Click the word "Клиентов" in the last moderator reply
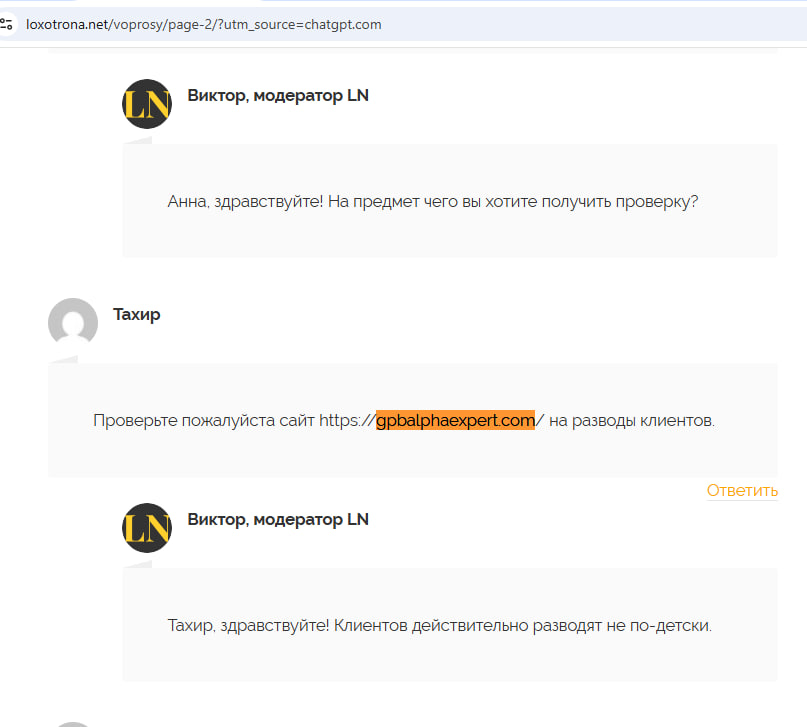 click(x=369, y=626)
